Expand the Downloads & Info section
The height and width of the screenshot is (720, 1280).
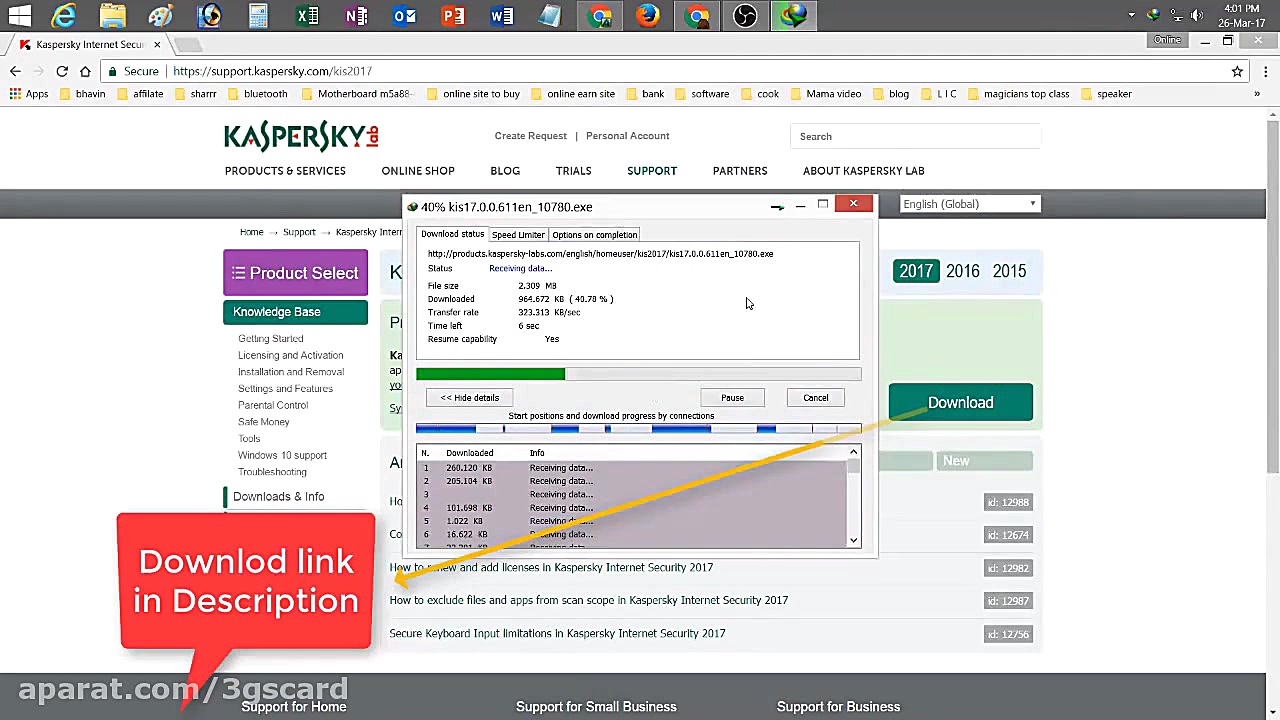(278, 496)
